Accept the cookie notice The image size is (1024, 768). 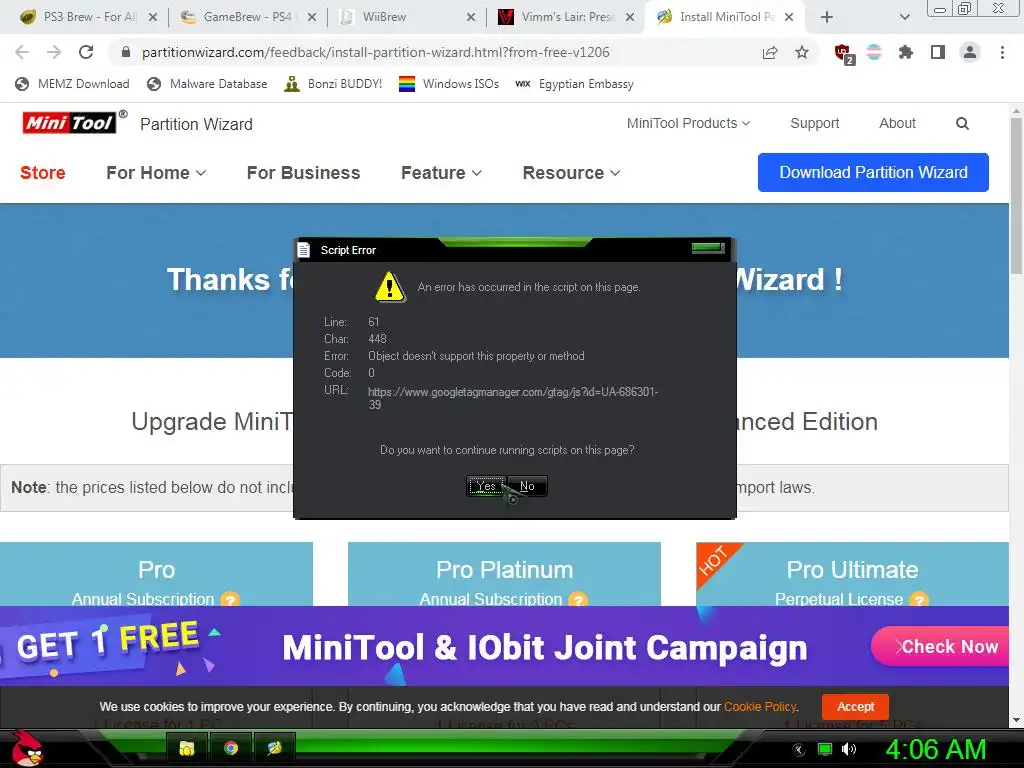(x=855, y=707)
